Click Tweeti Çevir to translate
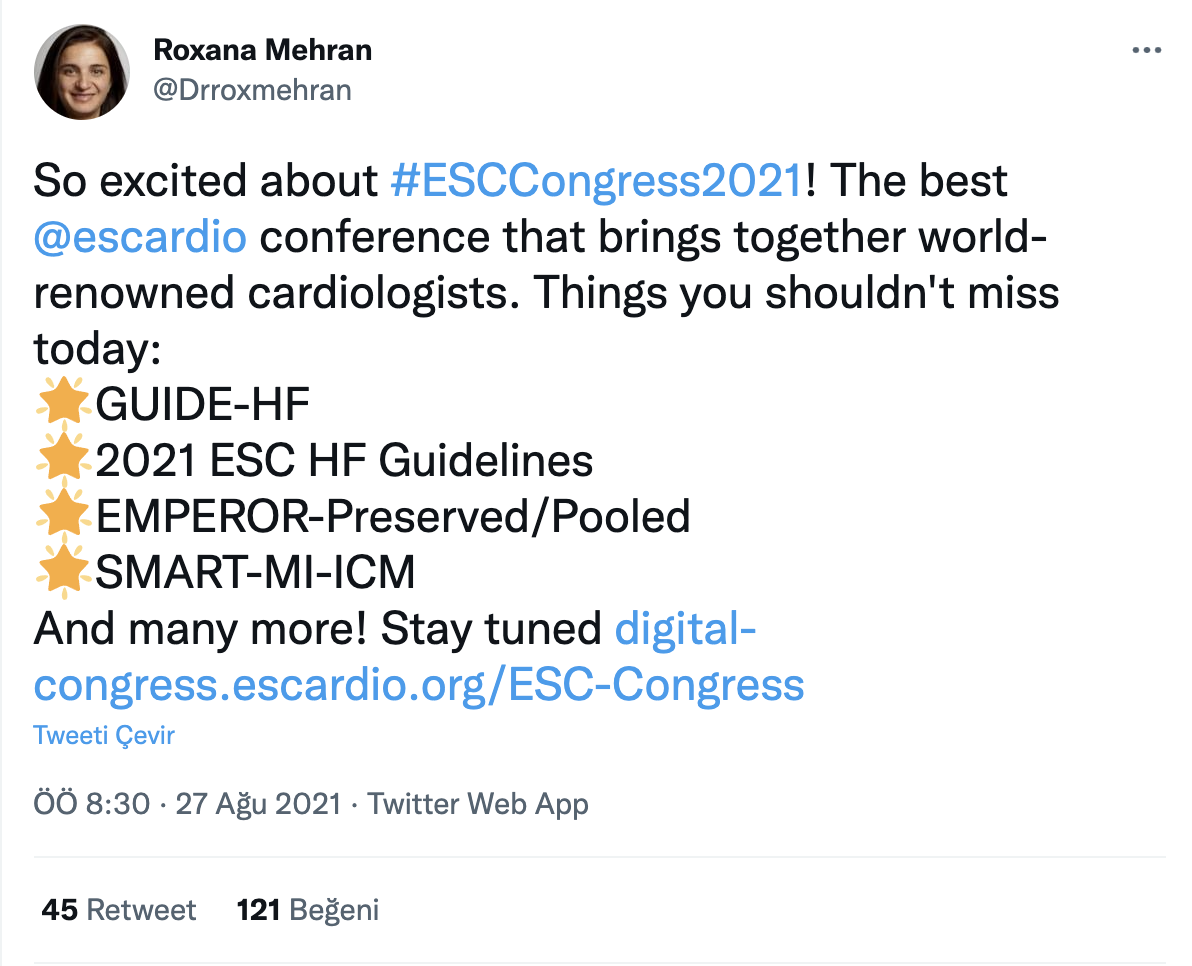Screen dimensions: 1192x966 click(x=104, y=736)
